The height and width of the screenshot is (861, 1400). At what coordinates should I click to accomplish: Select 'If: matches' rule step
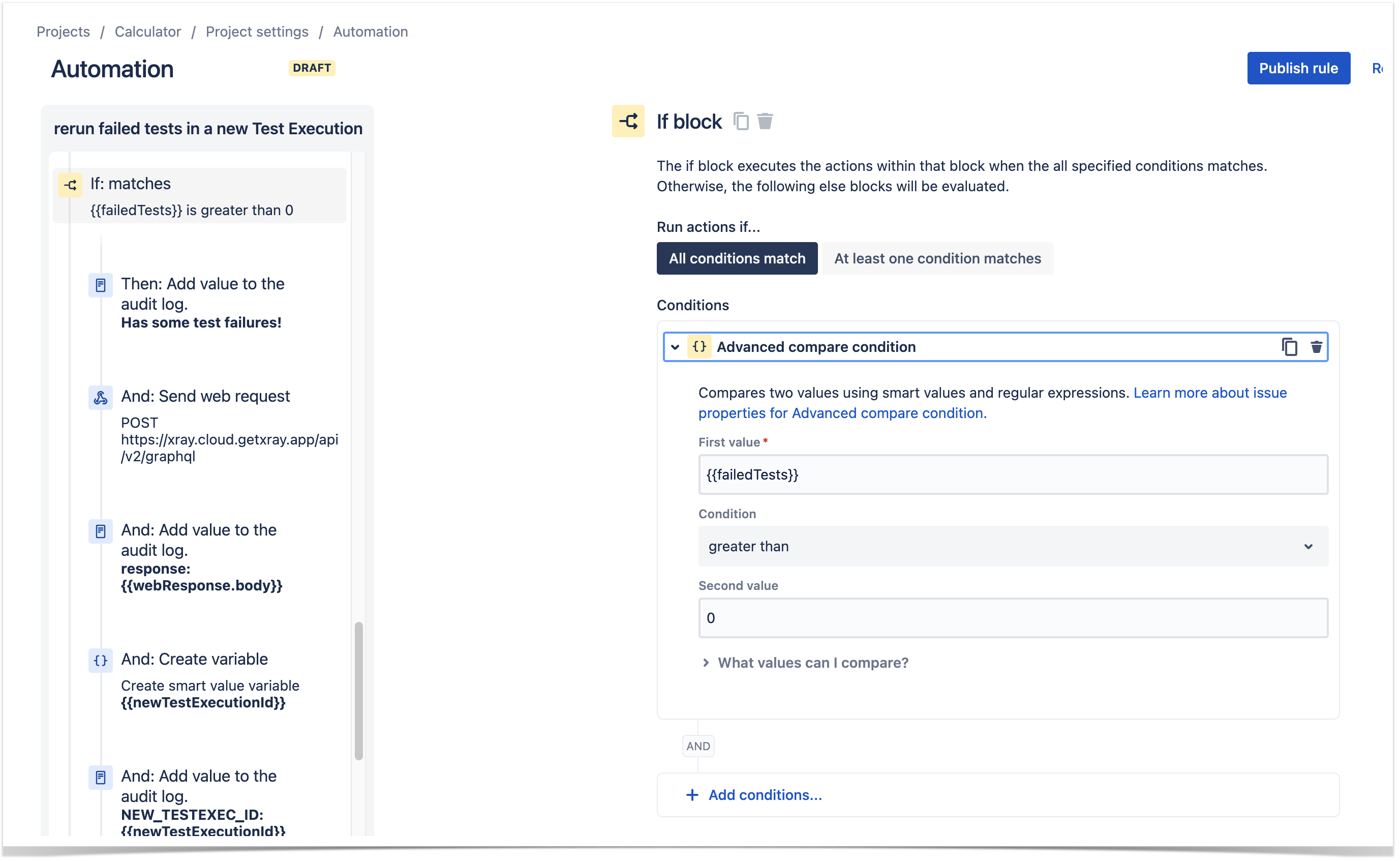[x=200, y=196]
